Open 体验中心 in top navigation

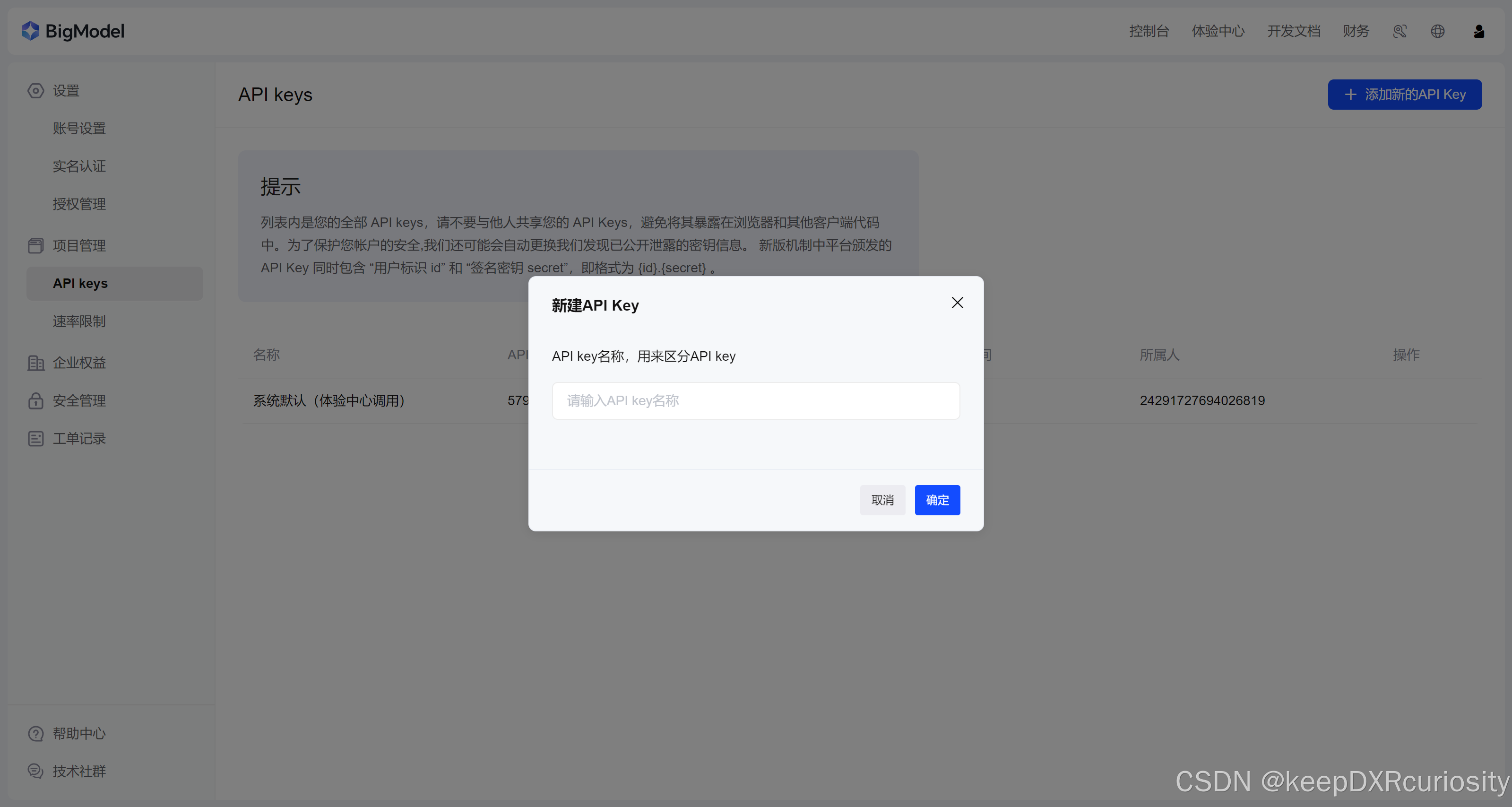pyautogui.click(x=1218, y=31)
